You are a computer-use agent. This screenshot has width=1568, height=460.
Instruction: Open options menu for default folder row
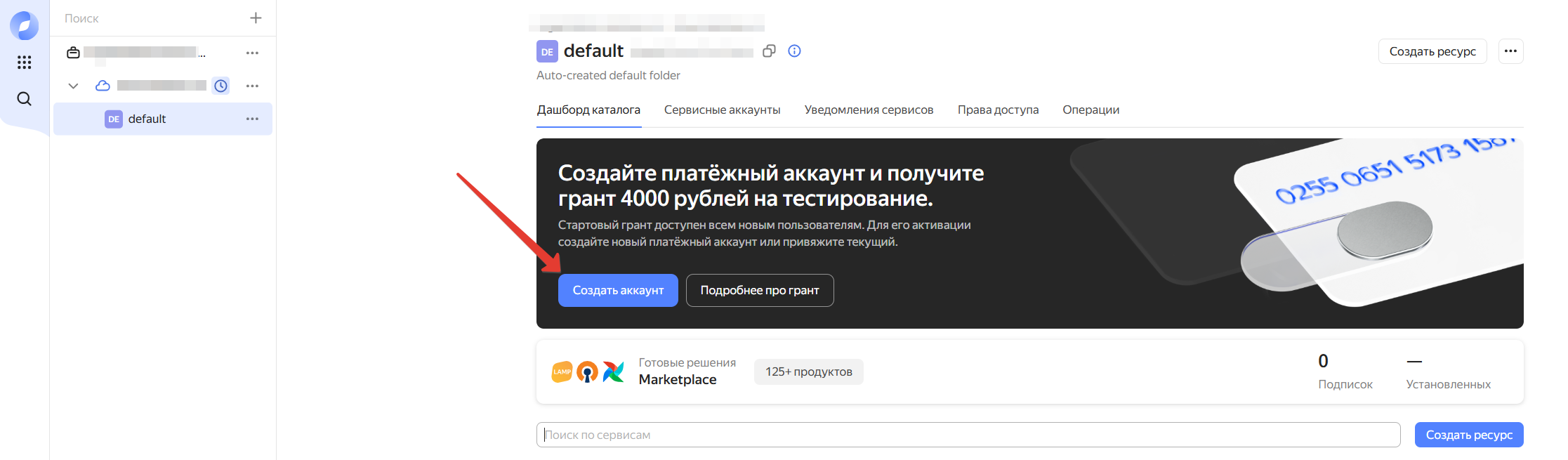252,119
